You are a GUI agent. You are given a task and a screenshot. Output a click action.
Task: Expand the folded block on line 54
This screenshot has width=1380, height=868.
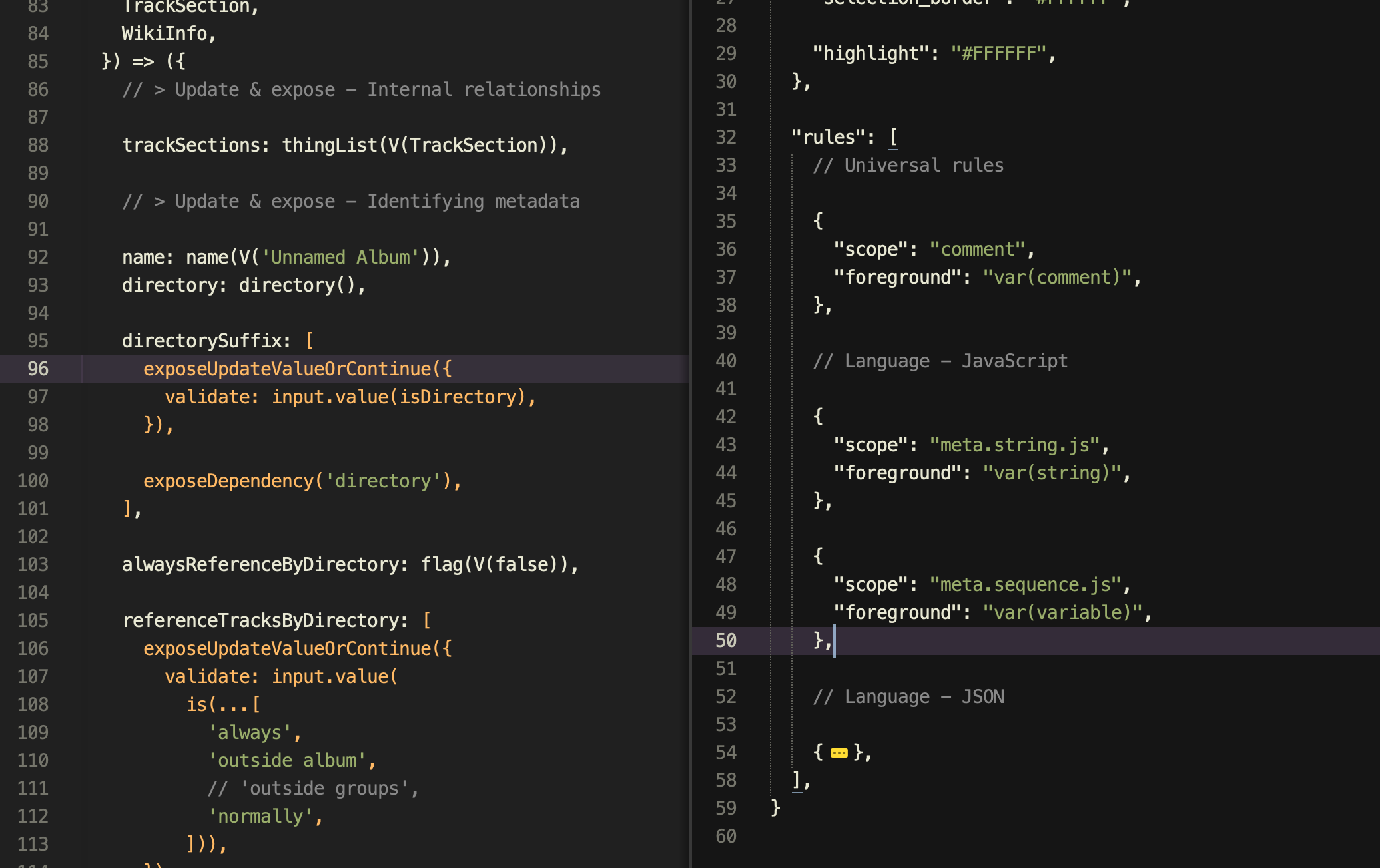(x=839, y=753)
